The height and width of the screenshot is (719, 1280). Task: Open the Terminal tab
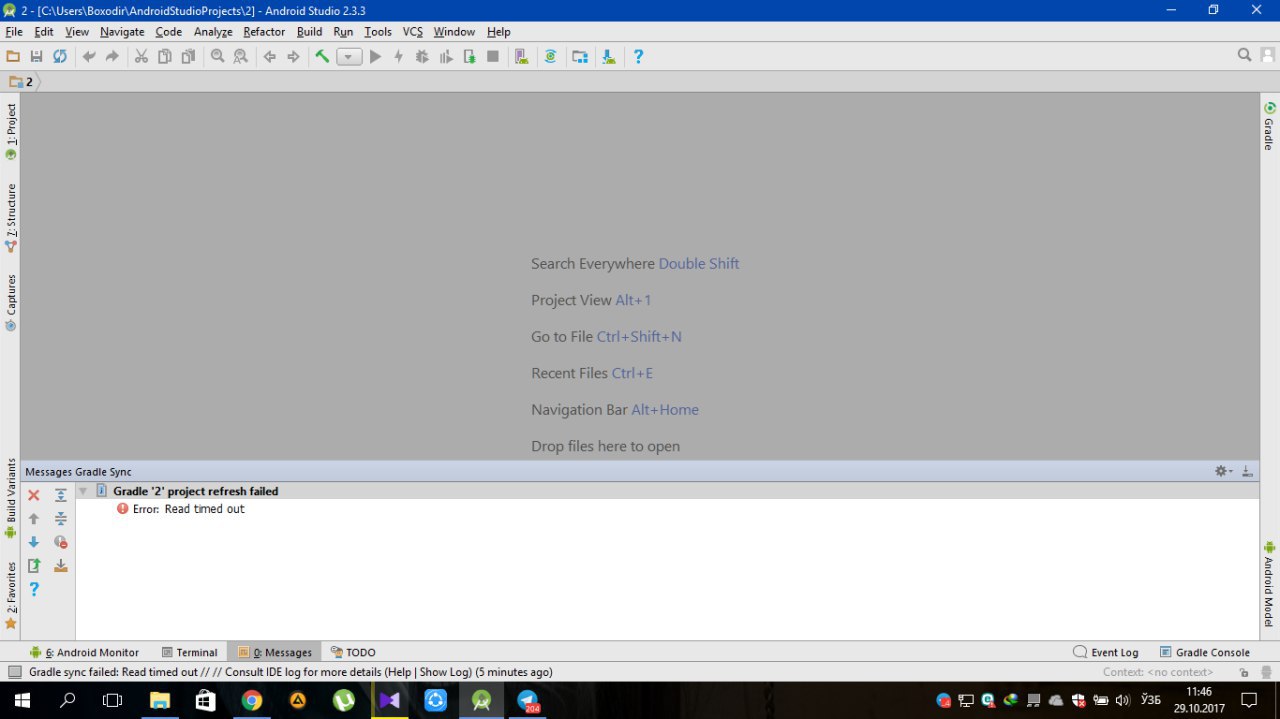click(x=189, y=652)
